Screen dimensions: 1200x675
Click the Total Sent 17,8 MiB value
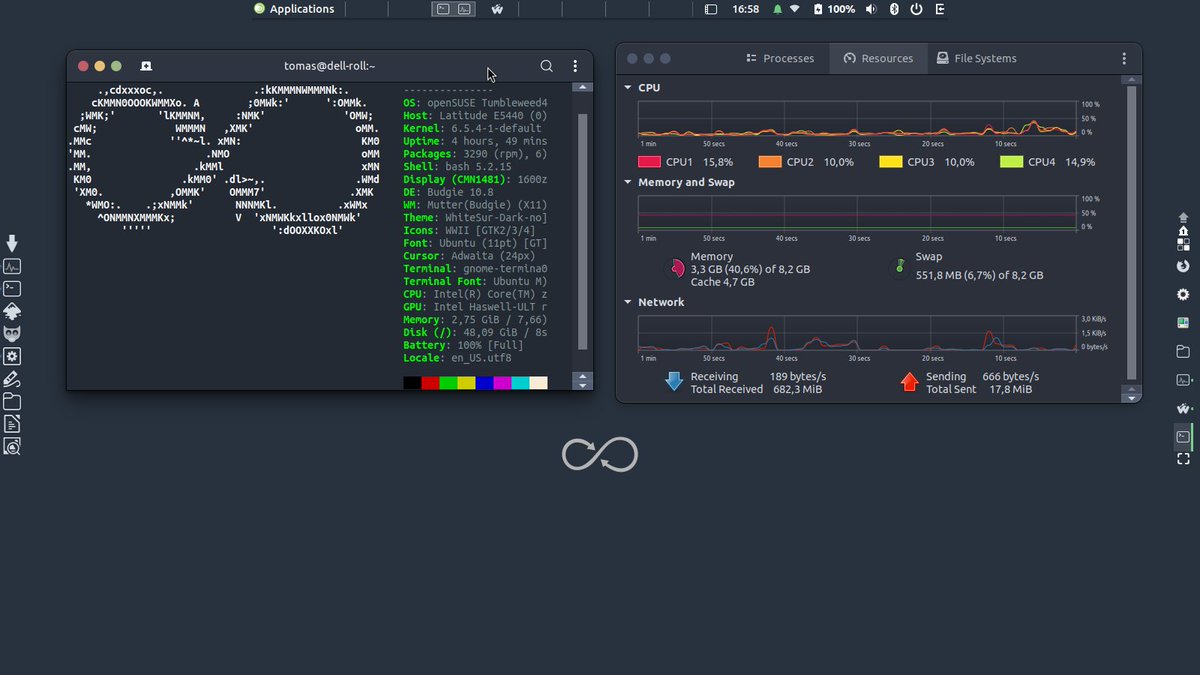(x=1009, y=390)
